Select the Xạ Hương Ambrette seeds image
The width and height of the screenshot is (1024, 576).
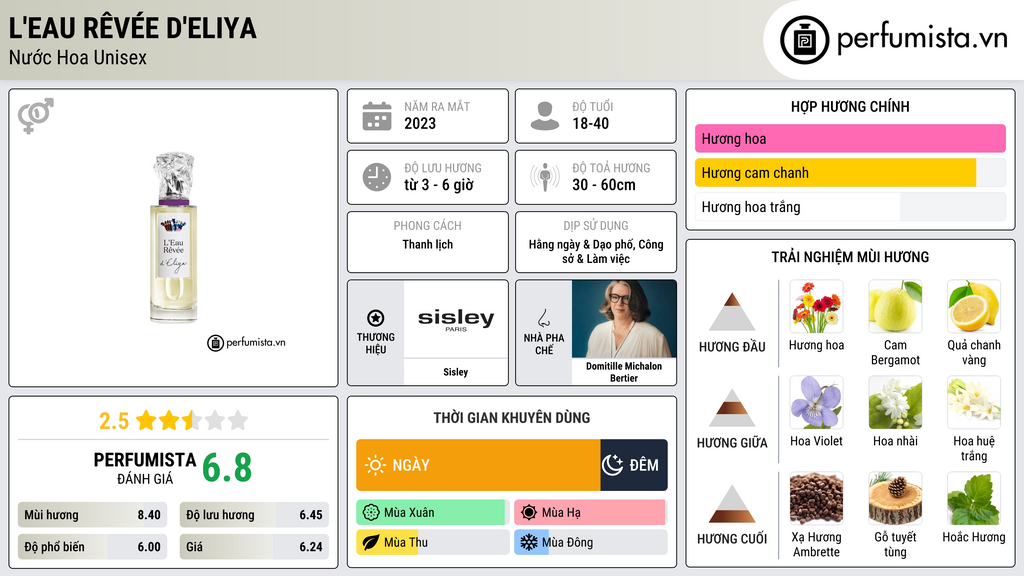816,498
